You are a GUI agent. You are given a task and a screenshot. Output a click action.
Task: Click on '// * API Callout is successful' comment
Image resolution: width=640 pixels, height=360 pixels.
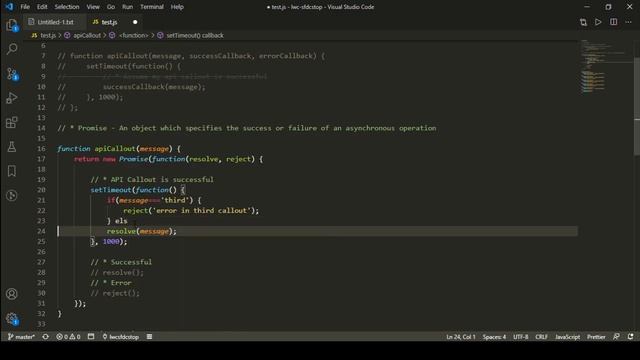coord(152,180)
